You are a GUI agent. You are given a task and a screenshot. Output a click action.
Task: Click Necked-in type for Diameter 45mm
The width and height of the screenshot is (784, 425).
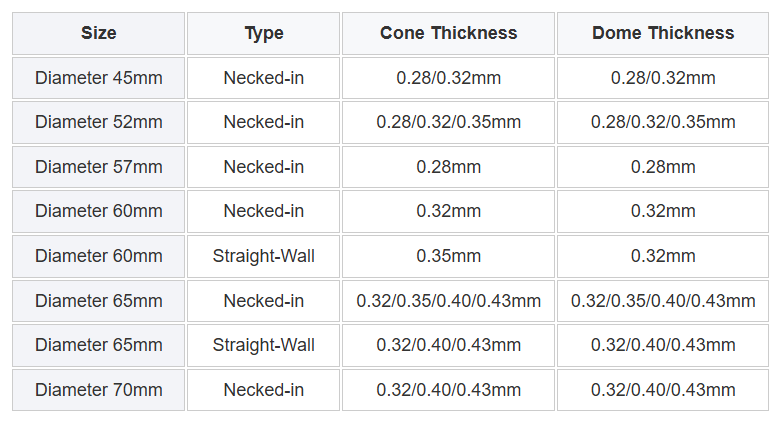pos(264,78)
